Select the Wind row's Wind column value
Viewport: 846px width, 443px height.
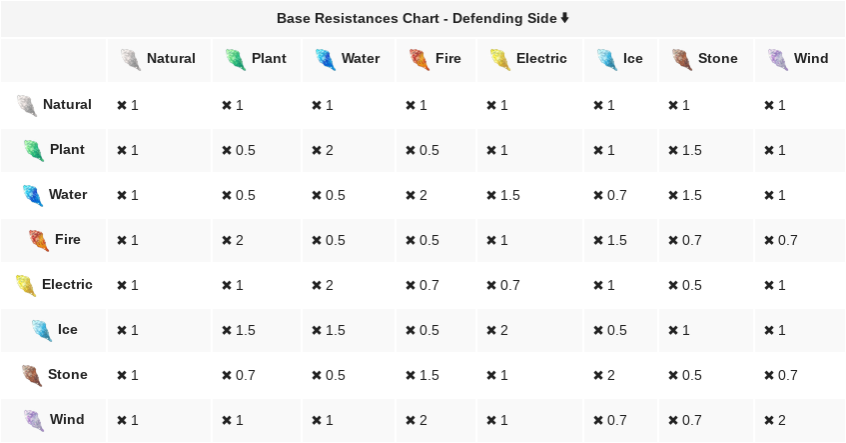coord(775,420)
